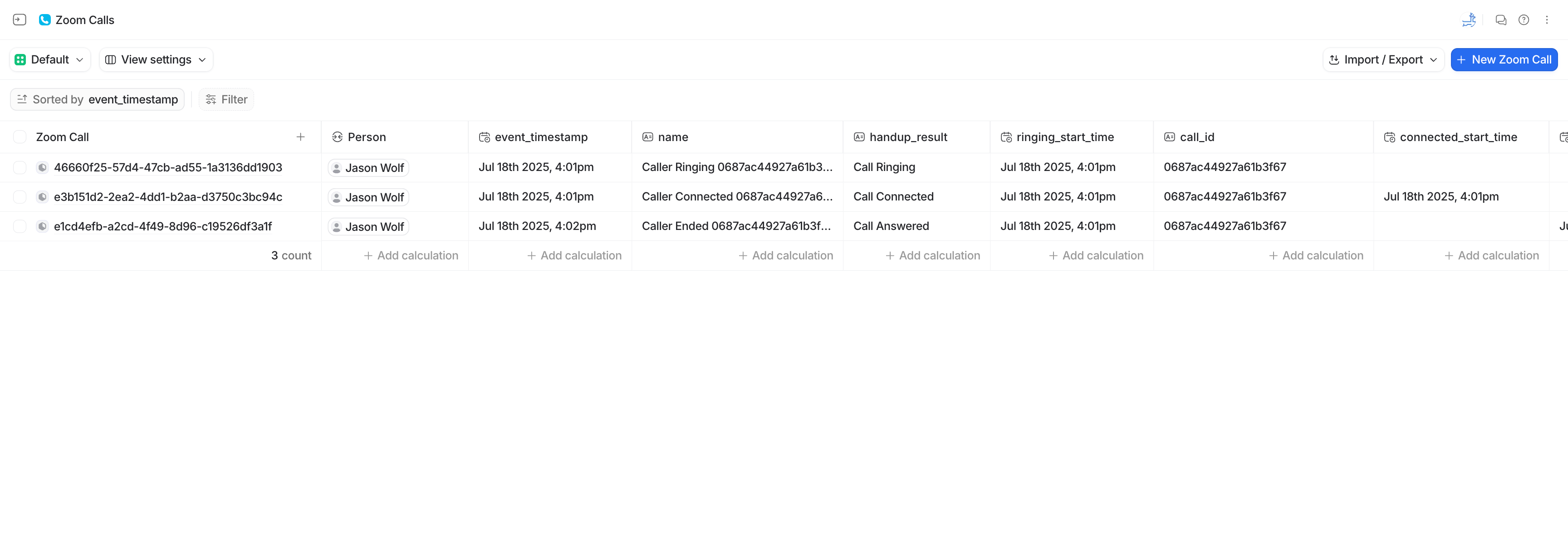
Task: Add calculation under connected_start_time column
Action: pyautogui.click(x=1491, y=255)
